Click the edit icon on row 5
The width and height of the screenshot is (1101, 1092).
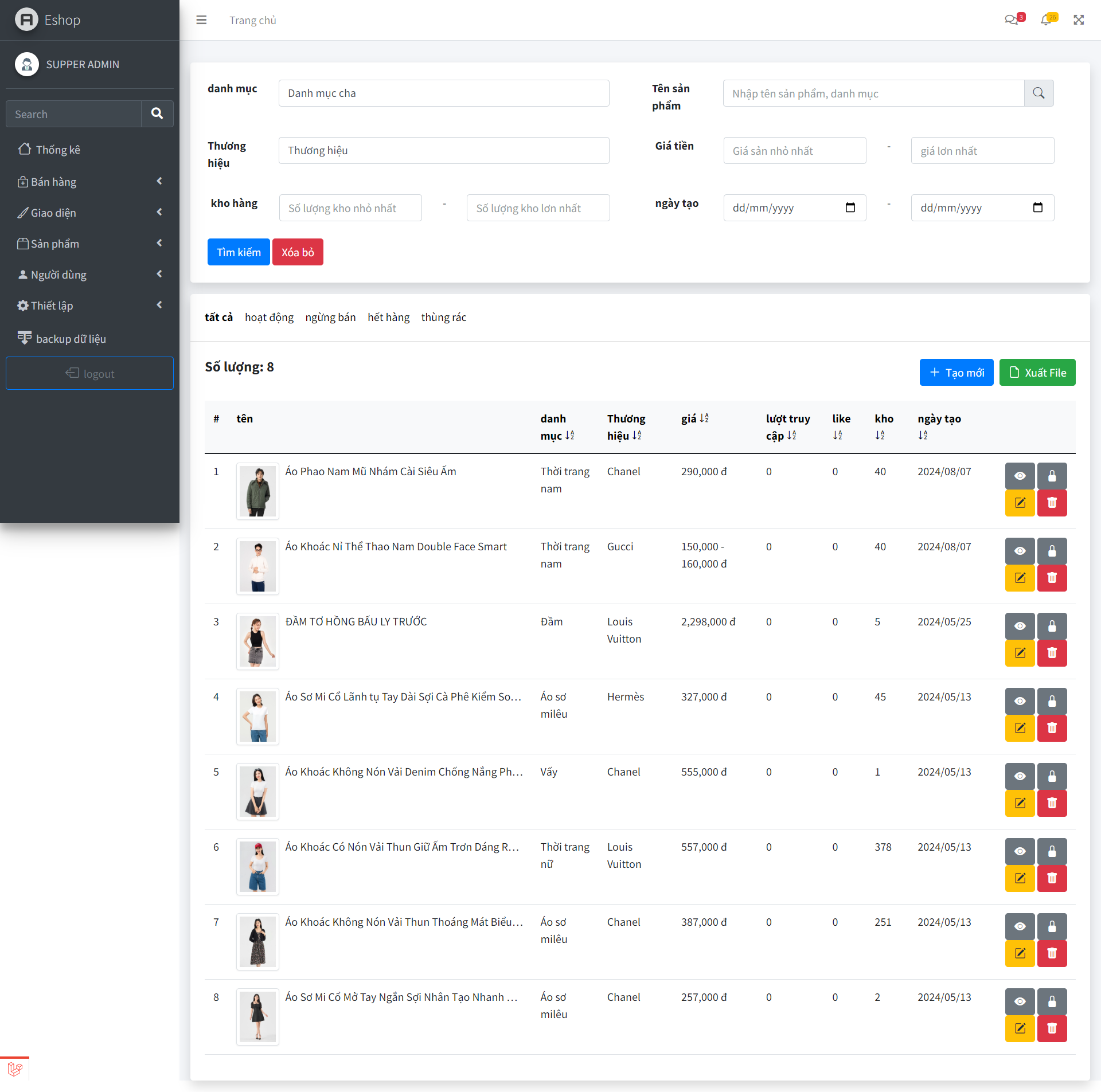tap(1020, 802)
